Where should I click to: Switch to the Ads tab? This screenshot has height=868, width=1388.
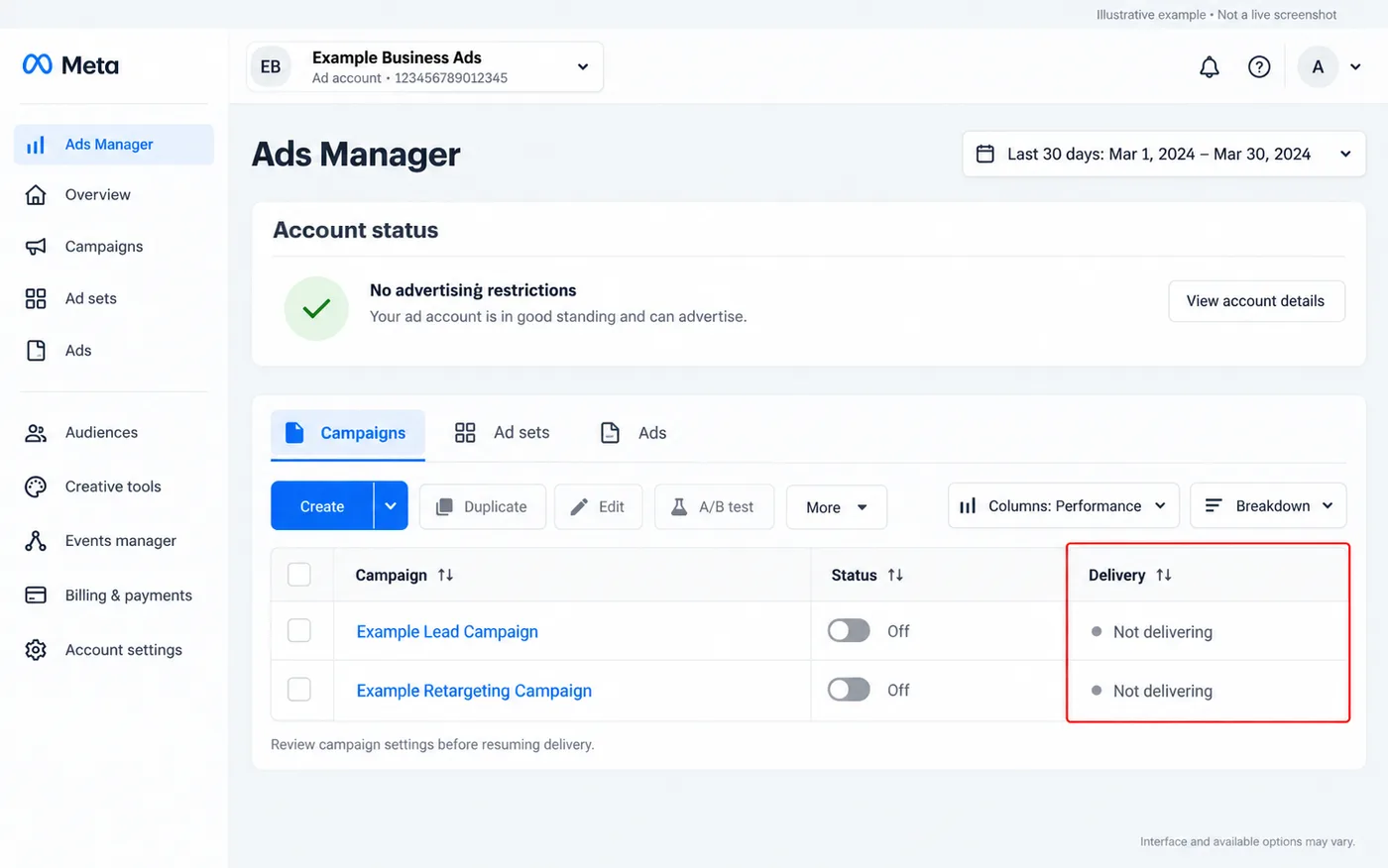pos(634,433)
